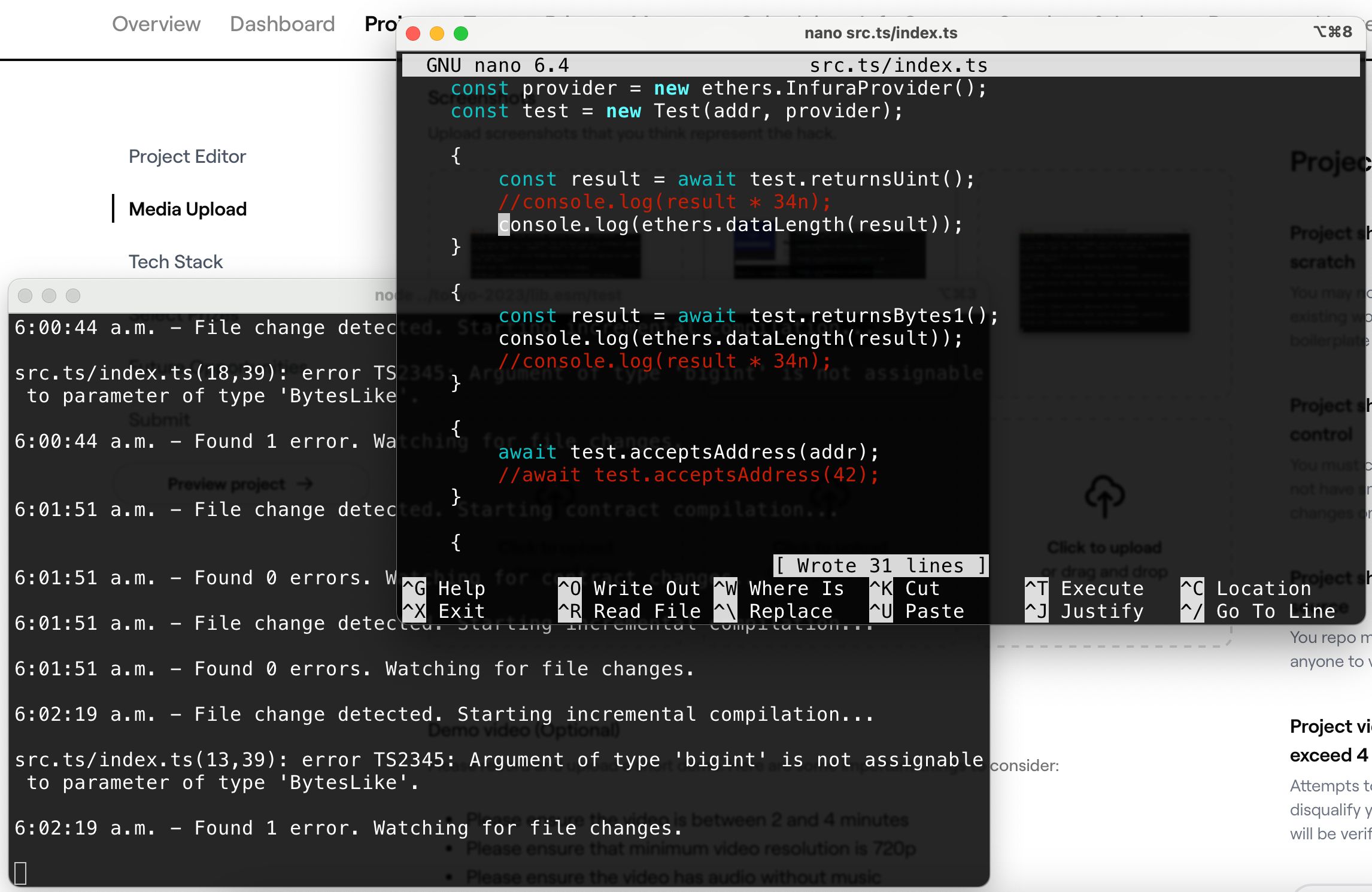Click the 'GNU nano 6.4' header text

(x=497, y=65)
